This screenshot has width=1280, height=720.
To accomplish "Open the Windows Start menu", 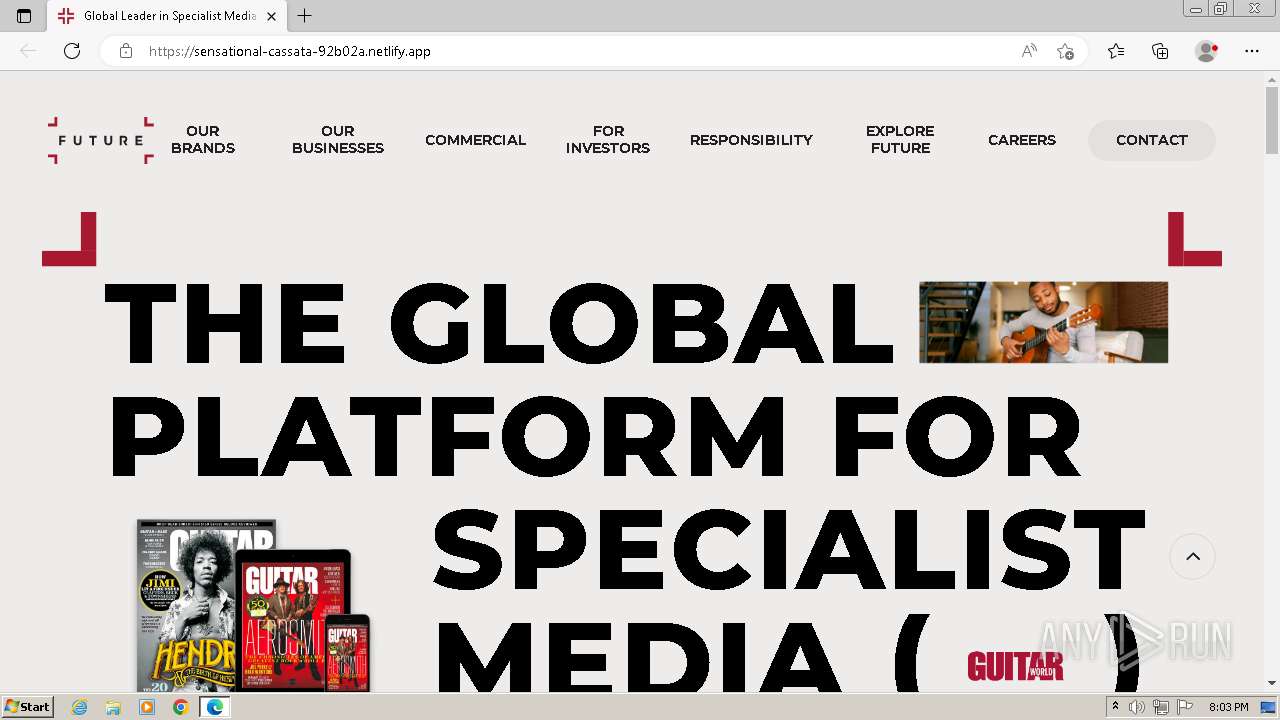I will pos(28,707).
